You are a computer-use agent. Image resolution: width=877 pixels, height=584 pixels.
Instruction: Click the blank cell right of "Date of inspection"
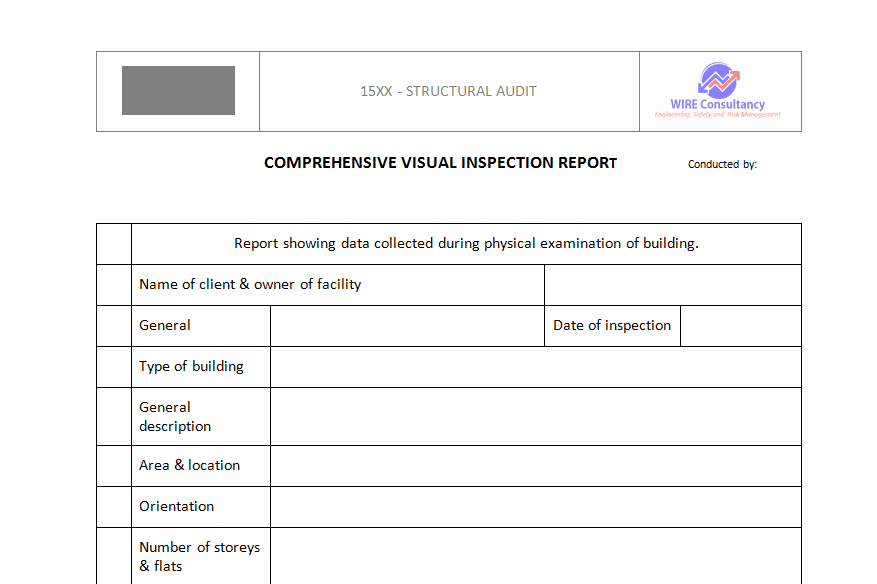(740, 325)
